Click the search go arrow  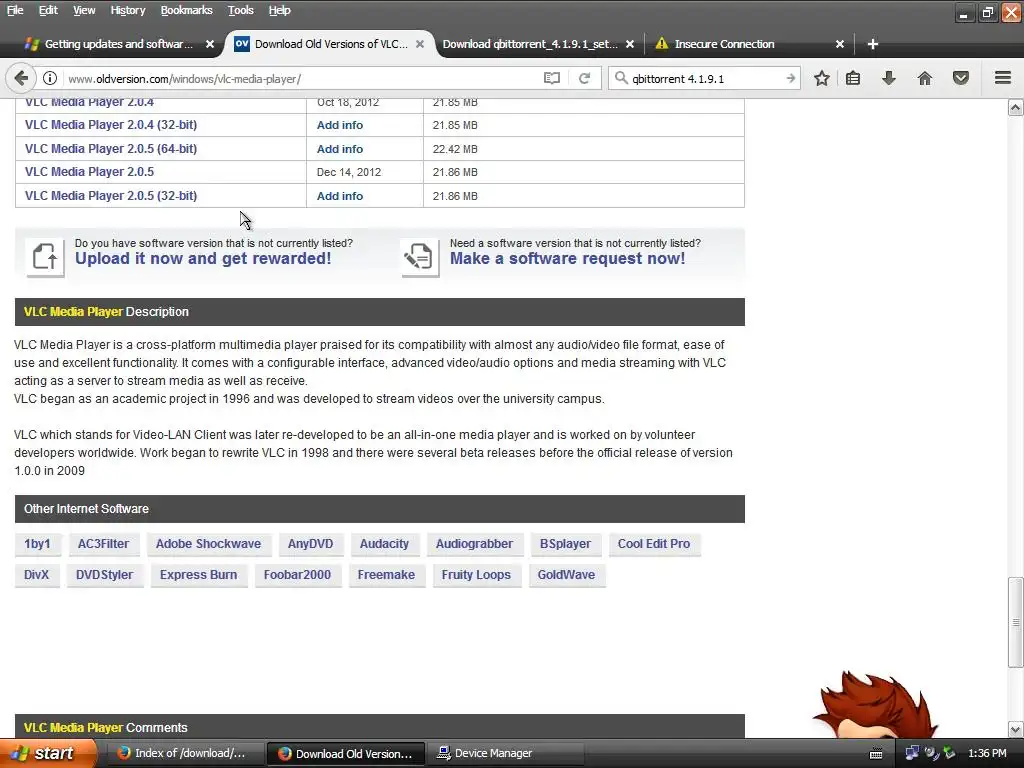pyautogui.click(x=790, y=78)
